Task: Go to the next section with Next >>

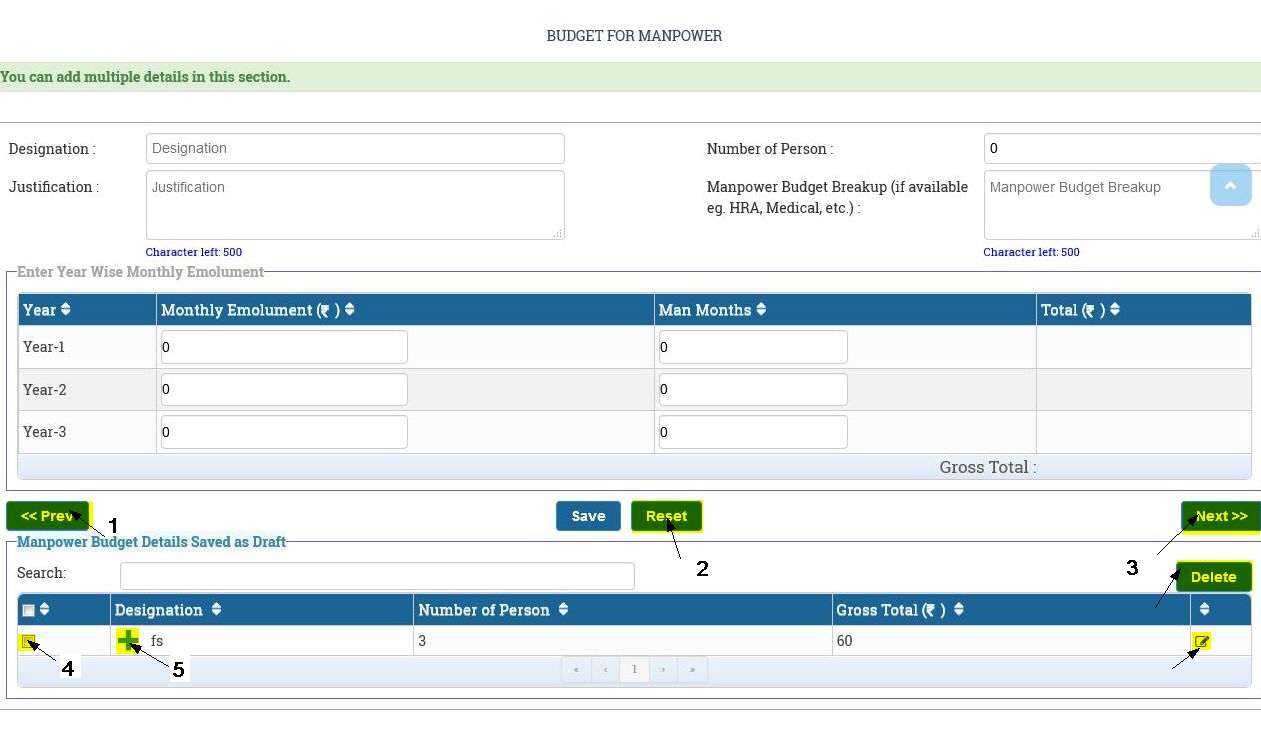Action: coord(1220,516)
